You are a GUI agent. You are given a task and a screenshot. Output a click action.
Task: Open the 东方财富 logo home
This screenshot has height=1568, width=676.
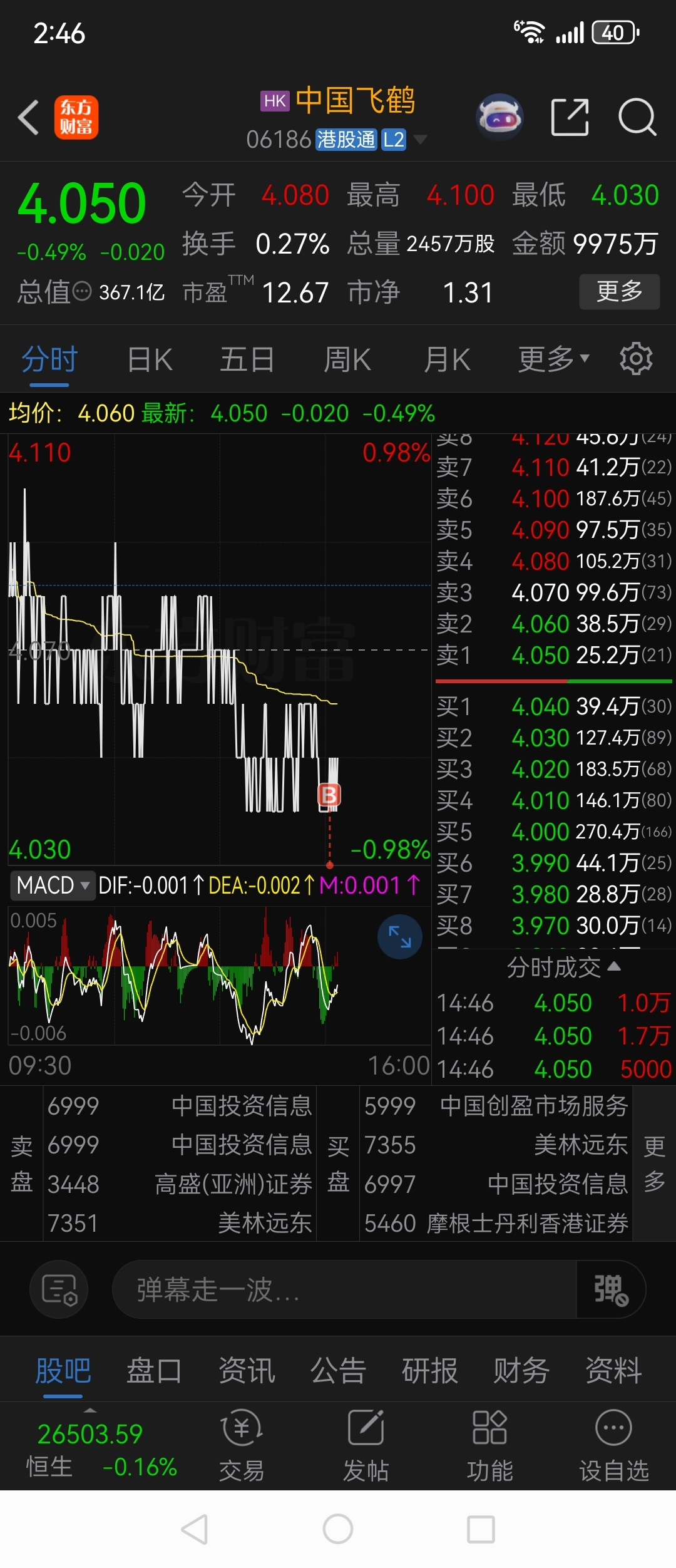(76, 117)
